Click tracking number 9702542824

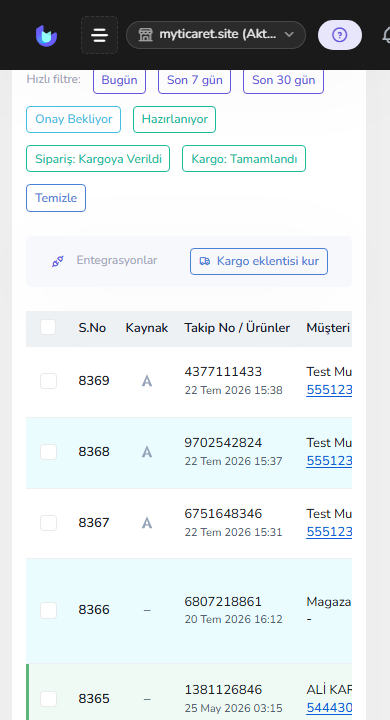(223, 443)
